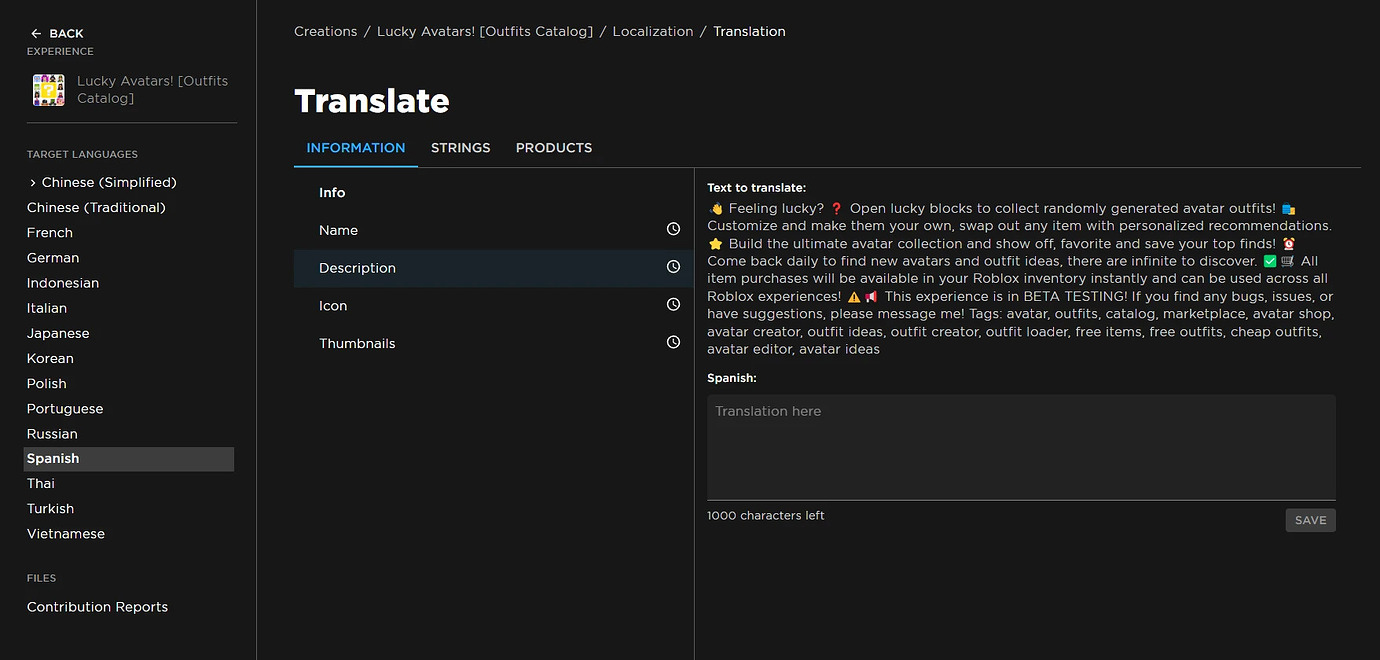The width and height of the screenshot is (1380, 660).
Task: Select Thai in the language list
Action: coord(41,484)
